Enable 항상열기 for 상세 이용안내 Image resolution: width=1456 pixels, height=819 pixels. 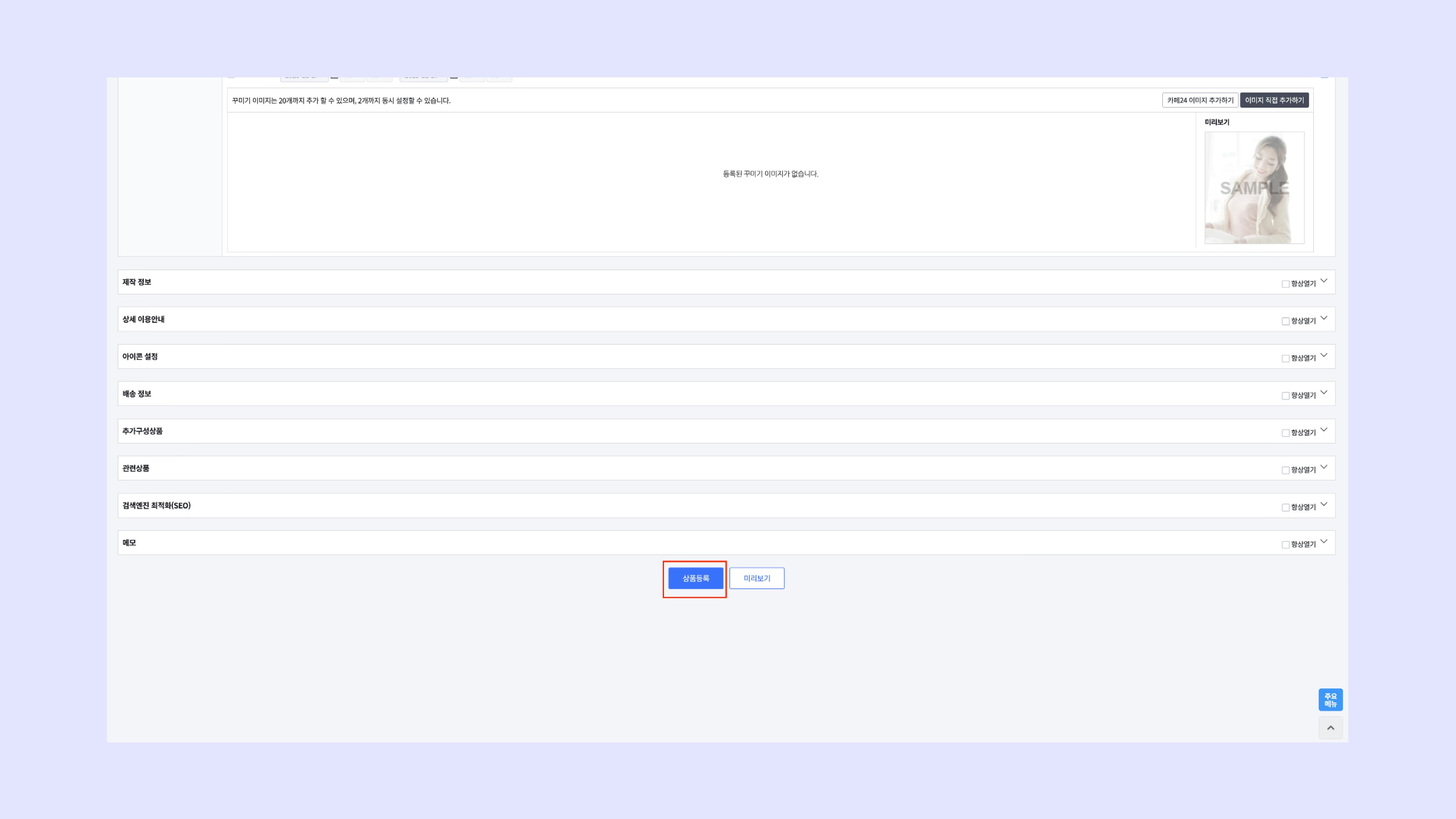coord(1285,322)
